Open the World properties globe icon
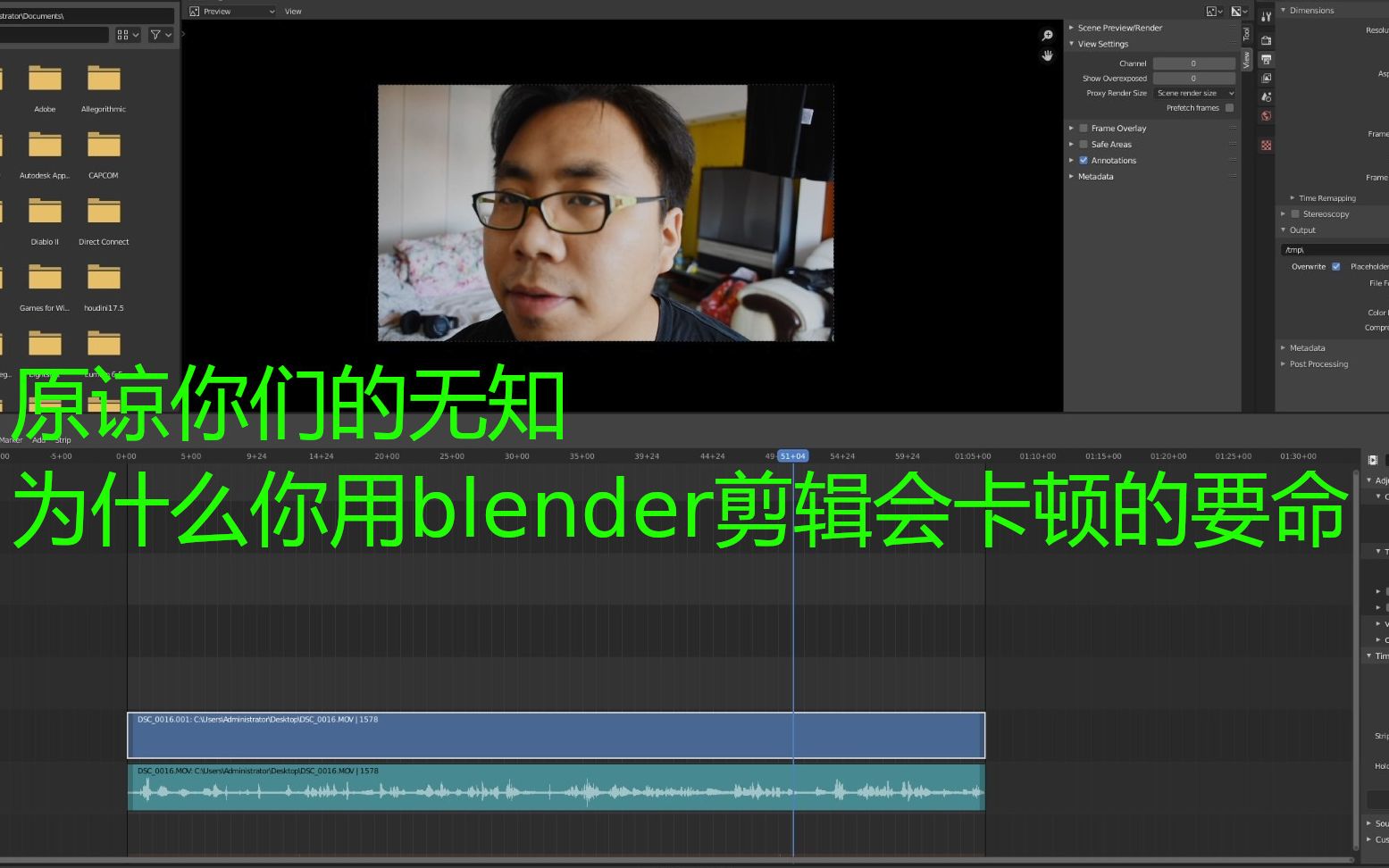Viewport: 1389px width, 868px height. coord(1266,116)
